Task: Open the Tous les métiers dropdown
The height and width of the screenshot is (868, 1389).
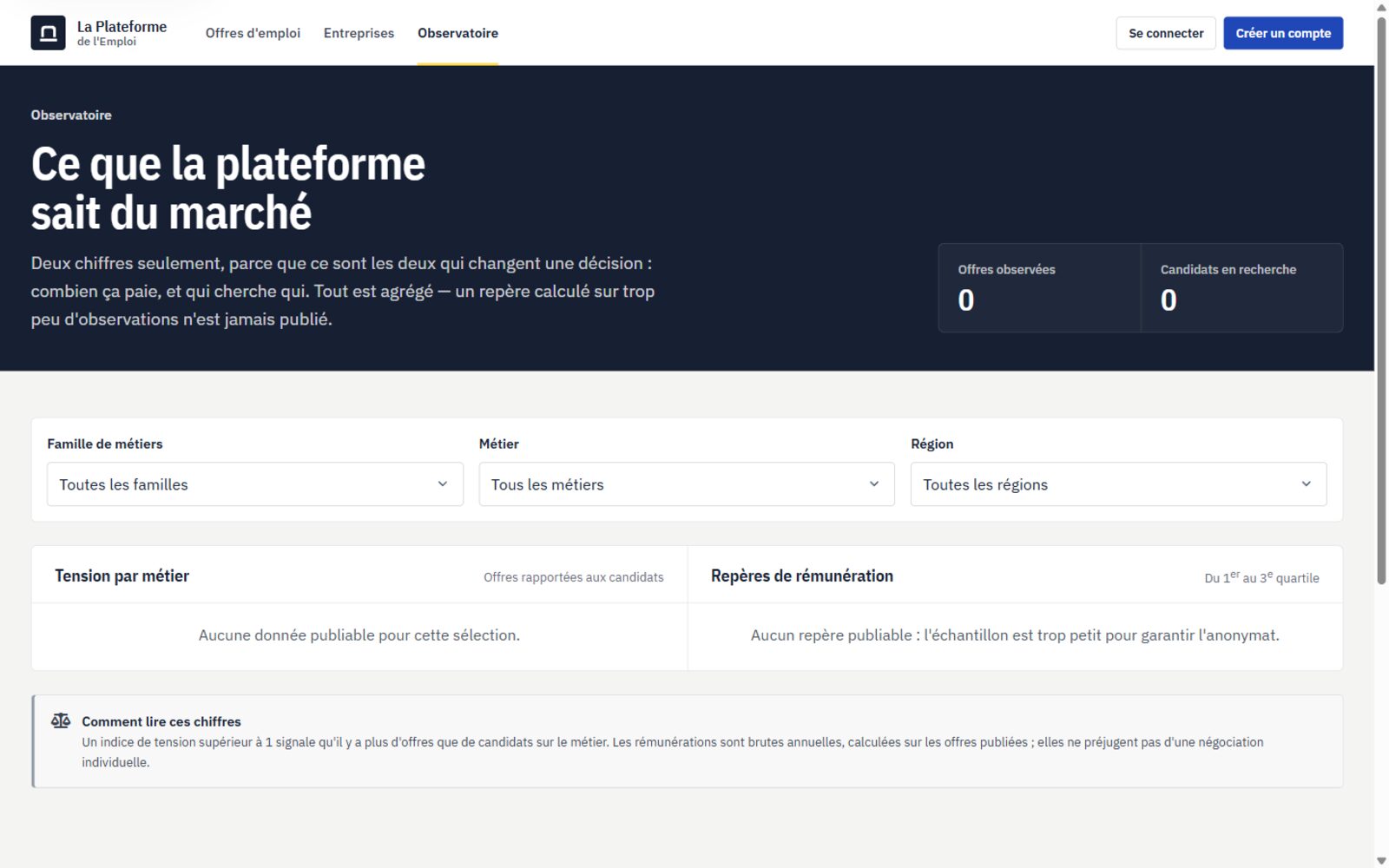Action: tap(687, 484)
